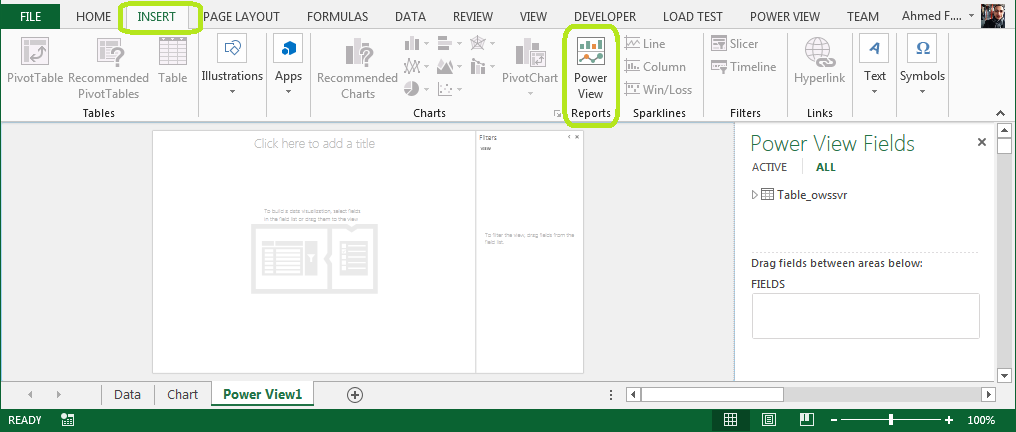Screen dimensions: 1016x432
Task: Open the VIEW ribbon tab
Action: tap(533, 17)
